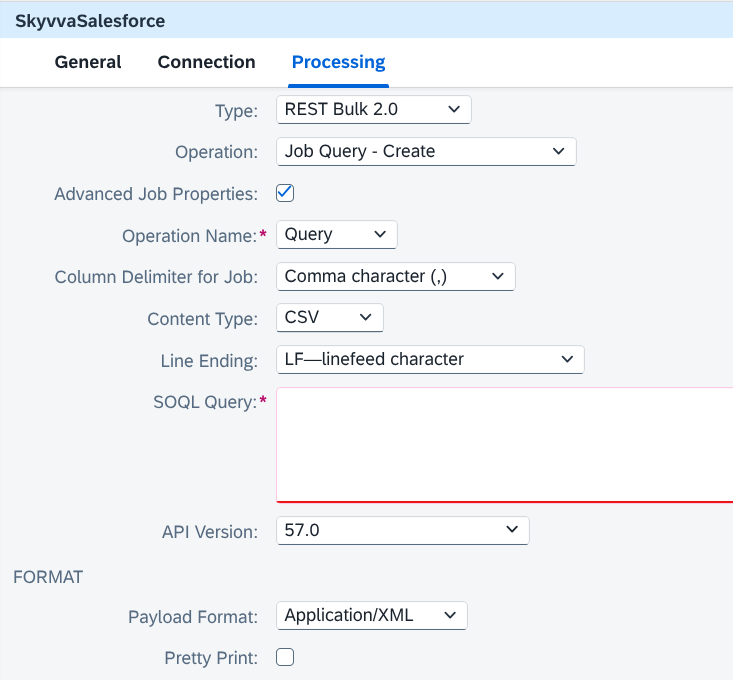Image resolution: width=733 pixels, height=680 pixels.
Task: Click the SkyvvaSalesforce title text
Action: [x=90, y=21]
